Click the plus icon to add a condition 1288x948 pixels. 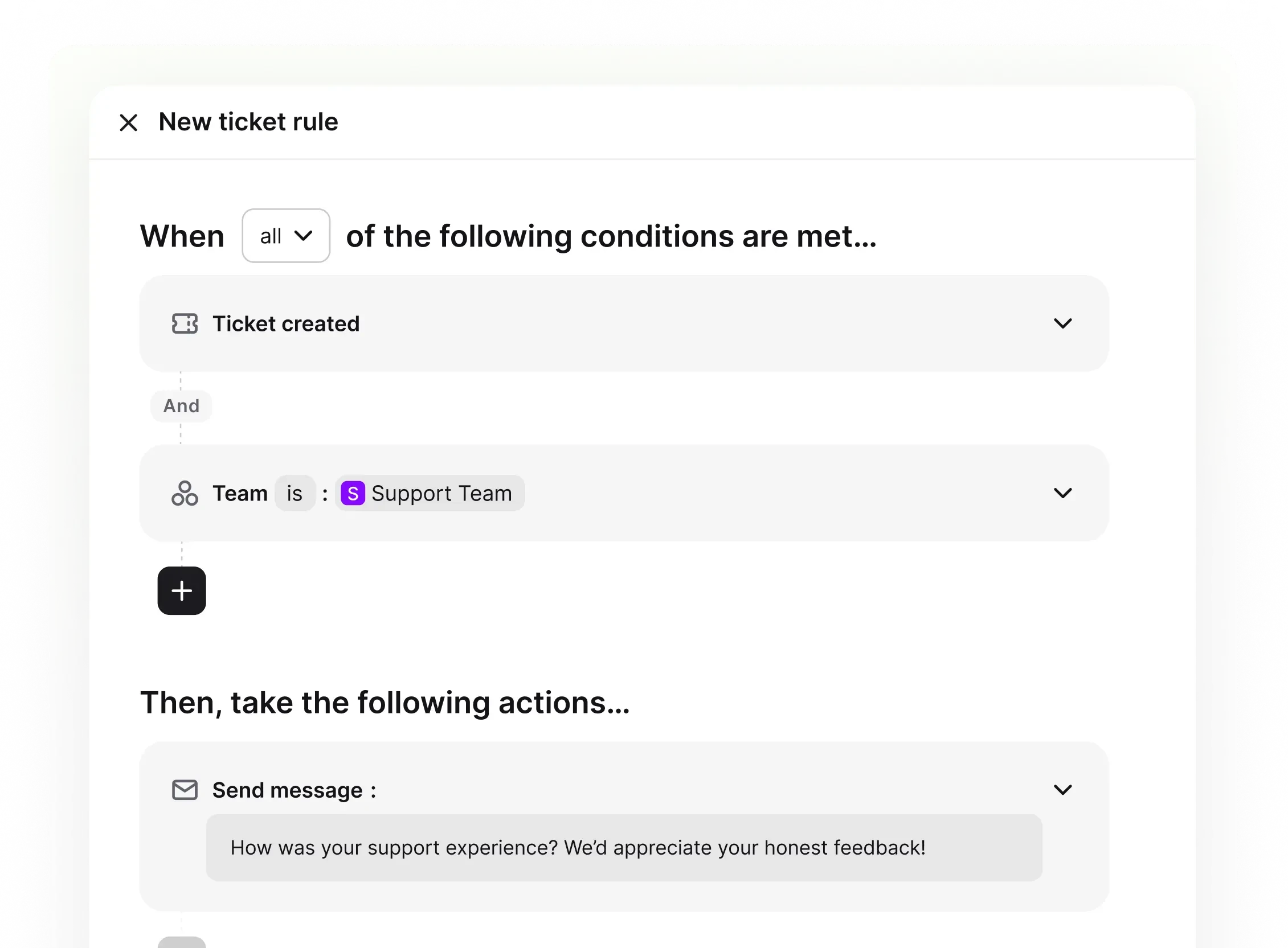tap(181, 590)
